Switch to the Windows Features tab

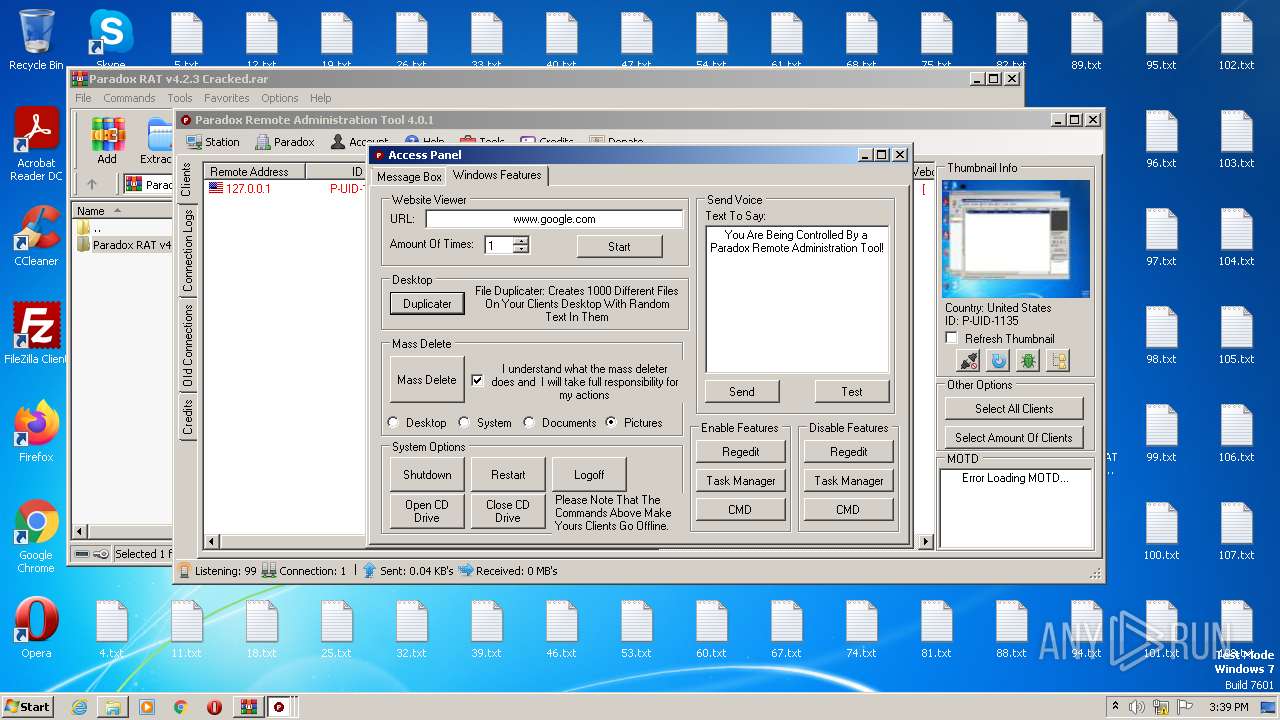497,175
